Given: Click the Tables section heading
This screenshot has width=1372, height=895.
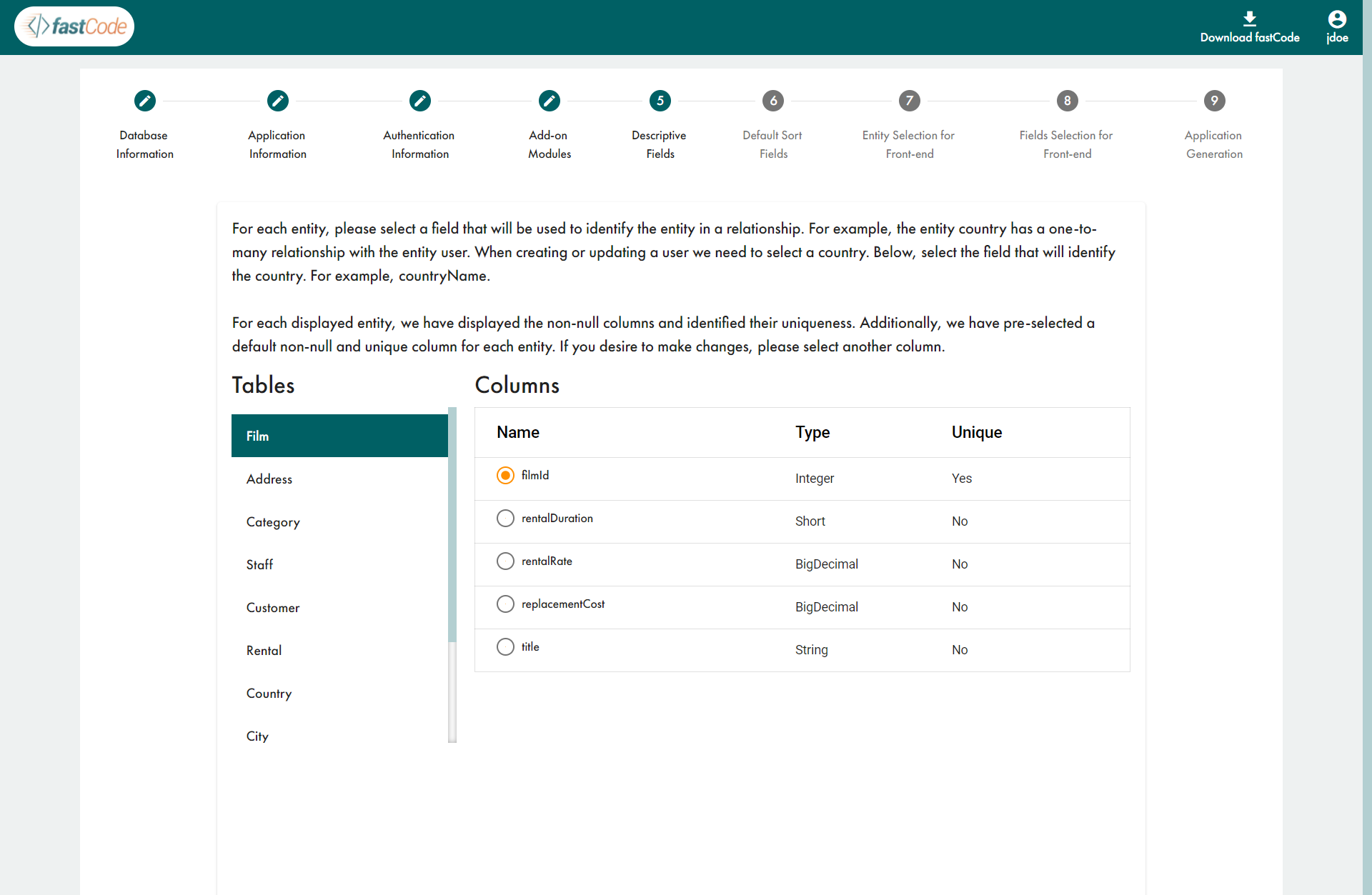Looking at the screenshot, I should pos(263,385).
